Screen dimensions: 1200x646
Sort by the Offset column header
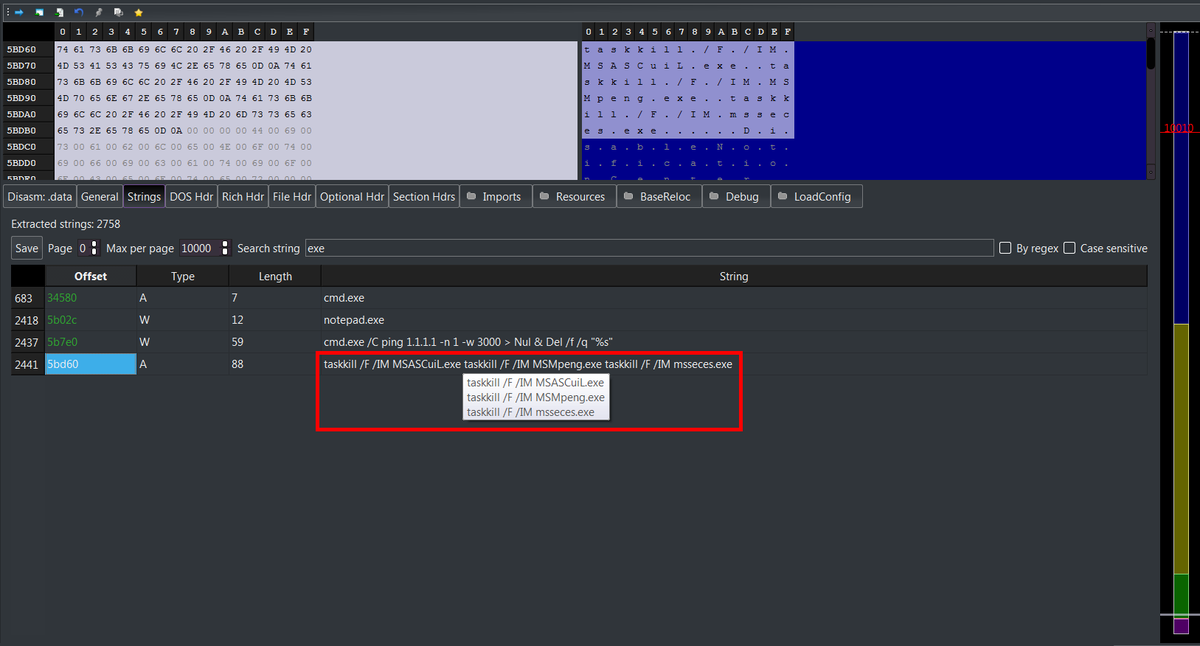point(91,276)
